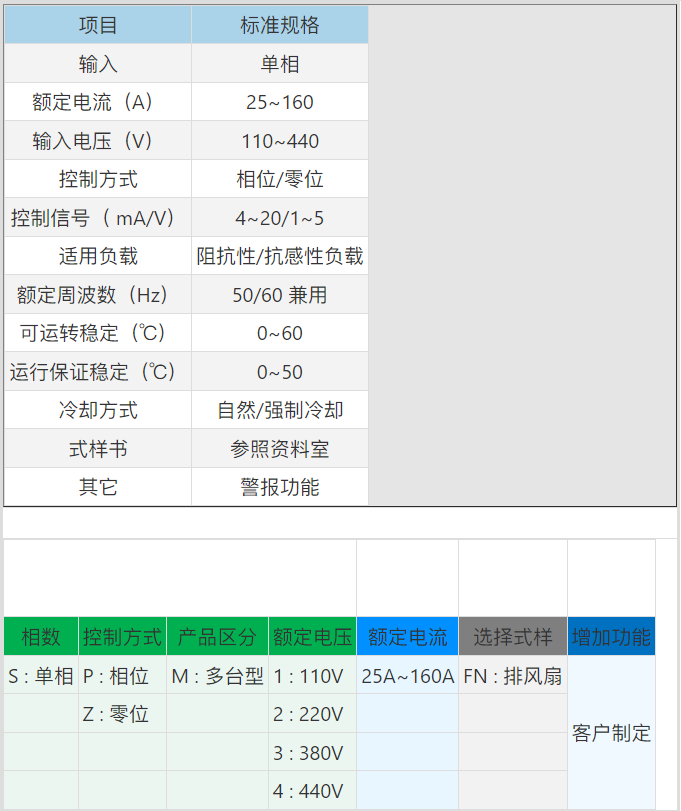Select the 25A~160A cell
Image resolution: width=681 pixels, height=811 pixels.
coord(407,675)
